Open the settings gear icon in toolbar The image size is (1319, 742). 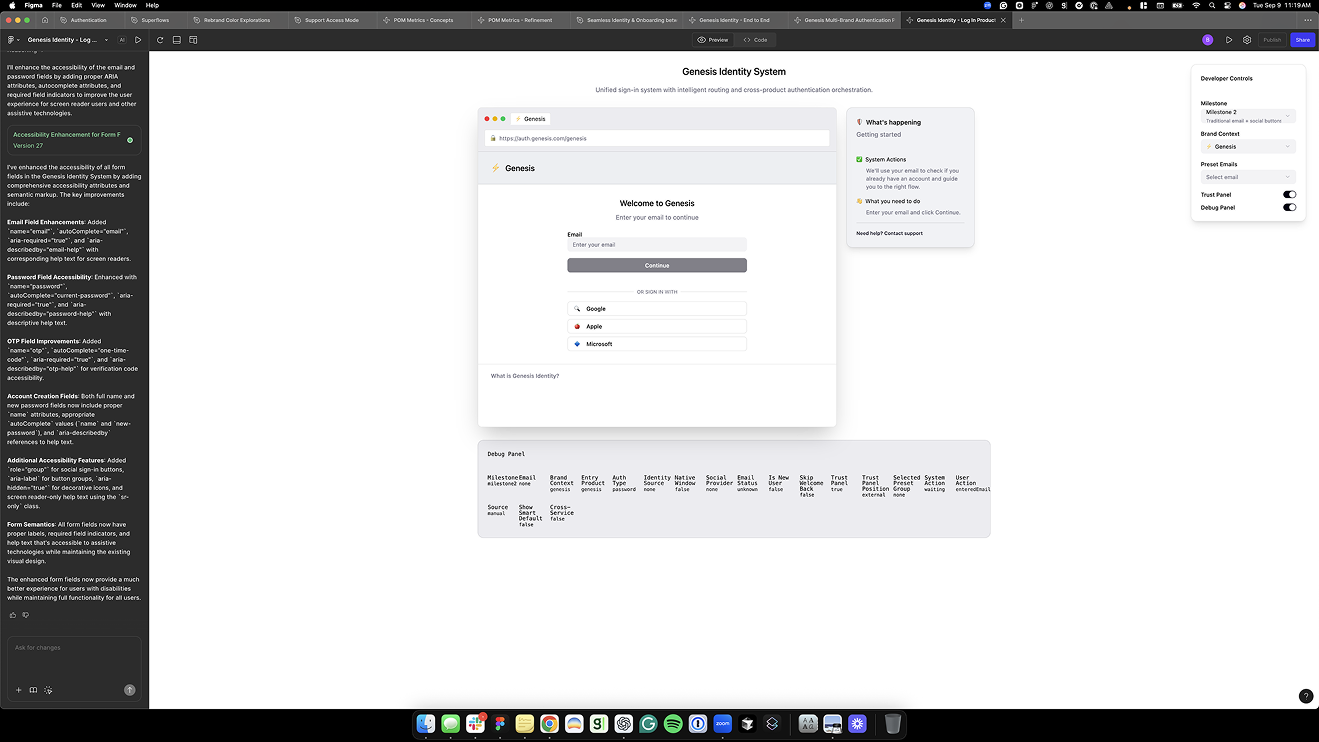click(x=1247, y=40)
